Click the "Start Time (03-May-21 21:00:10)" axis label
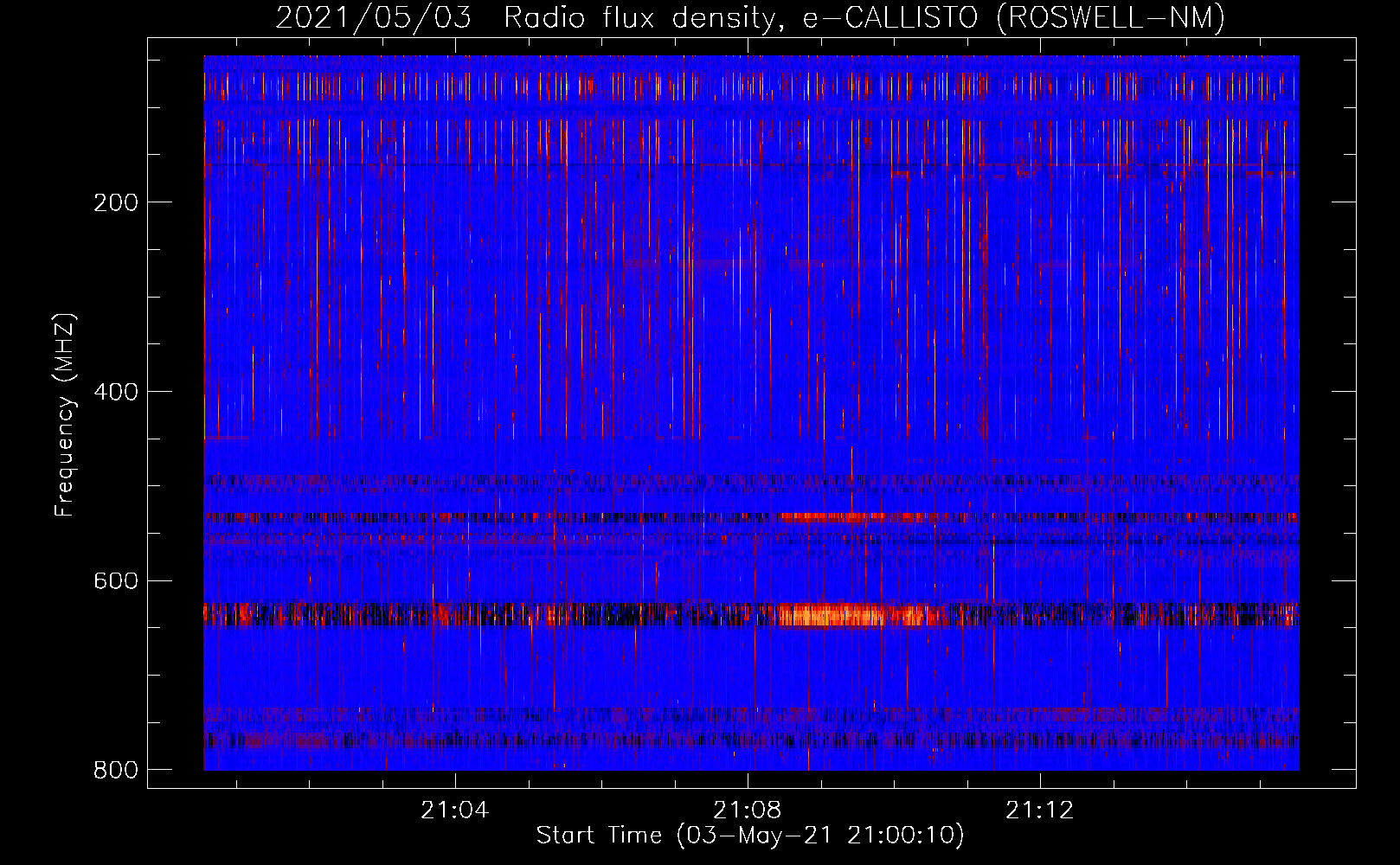The height and width of the screenshot is (865, 1400). 750,836
